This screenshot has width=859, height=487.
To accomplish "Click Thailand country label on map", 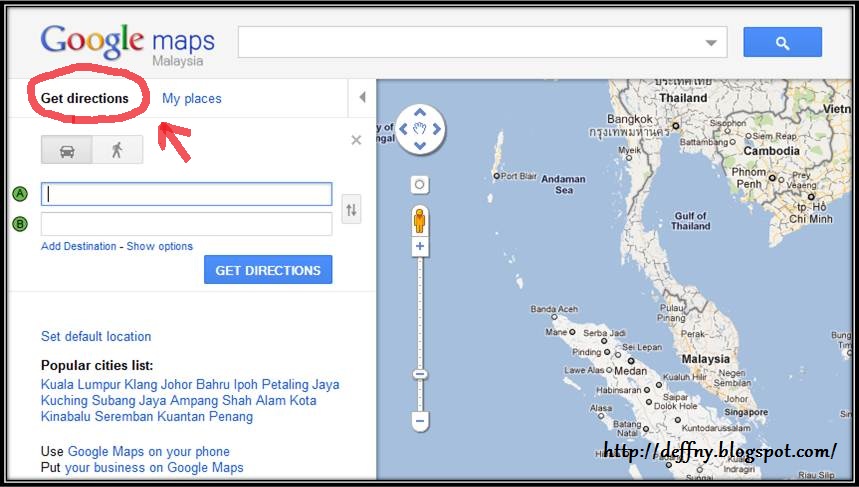I will 683,98.
